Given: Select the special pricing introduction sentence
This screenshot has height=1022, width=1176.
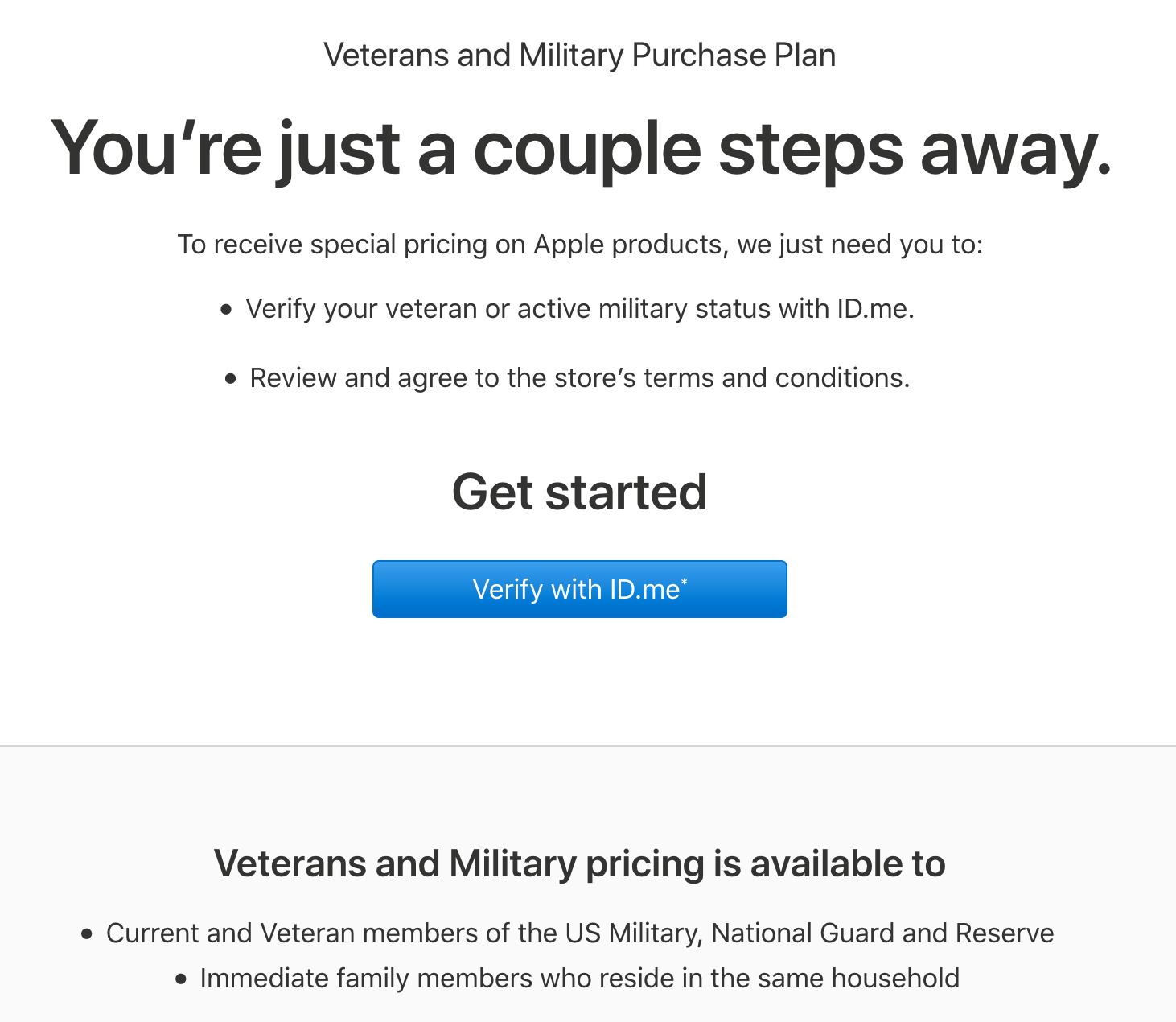Looking at the screenshot, I should coord(581,244).
